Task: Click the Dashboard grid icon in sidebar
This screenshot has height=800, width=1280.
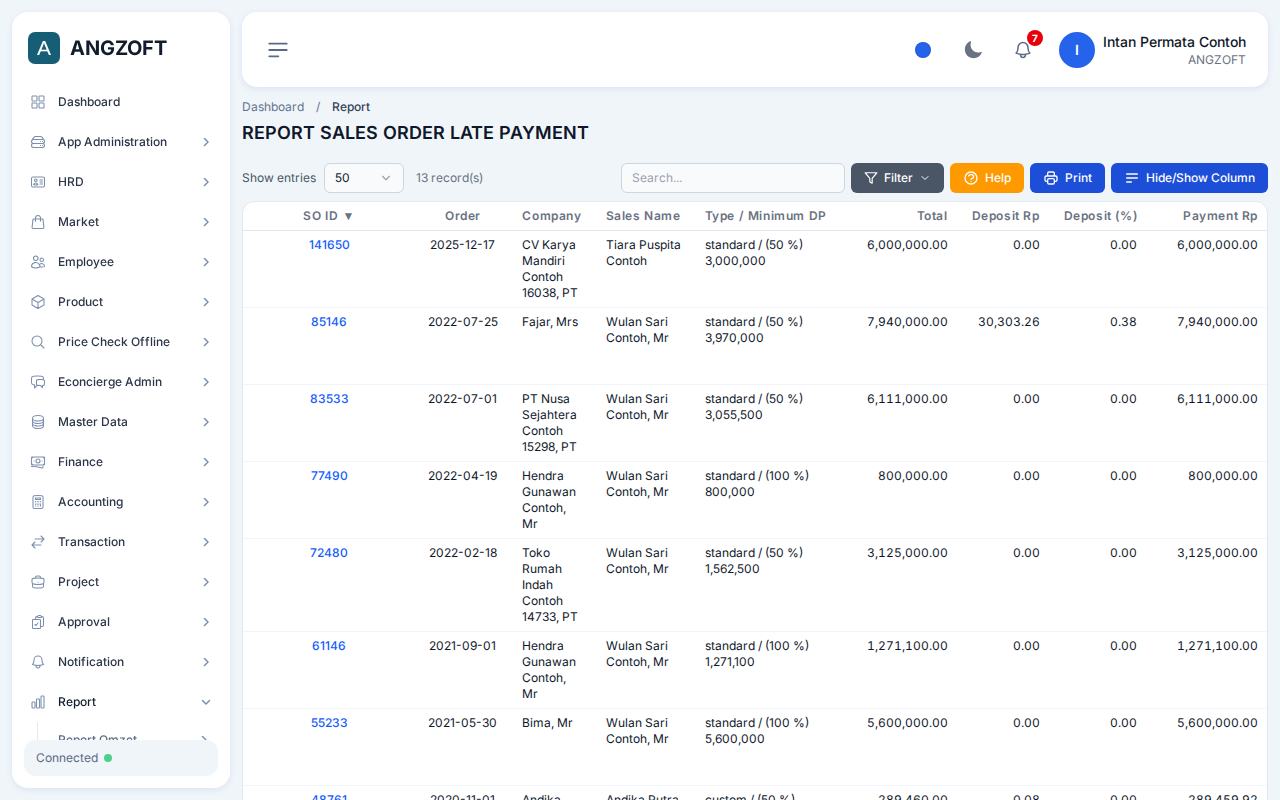Action: coord(38,102)
